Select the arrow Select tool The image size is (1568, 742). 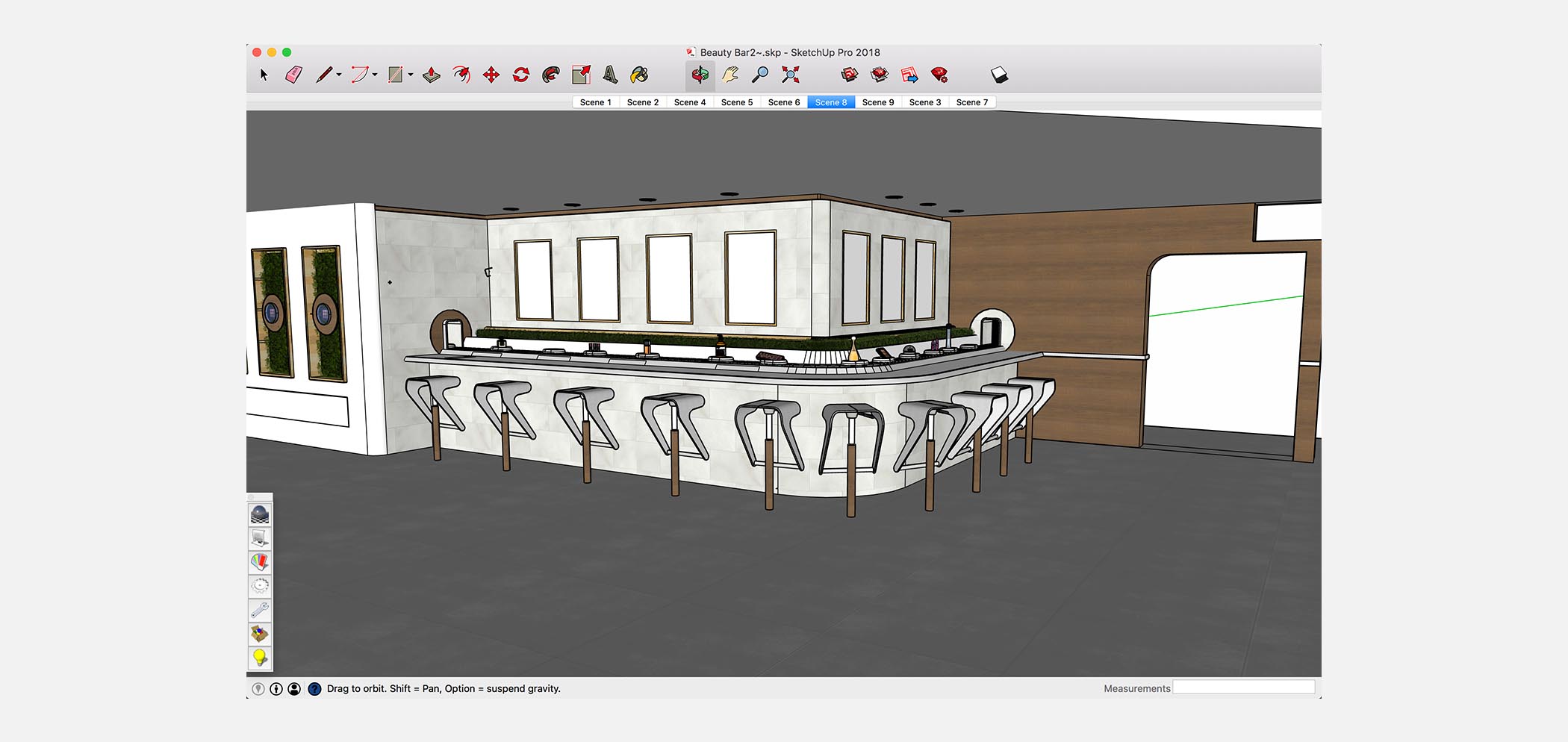tap(264, 75)
